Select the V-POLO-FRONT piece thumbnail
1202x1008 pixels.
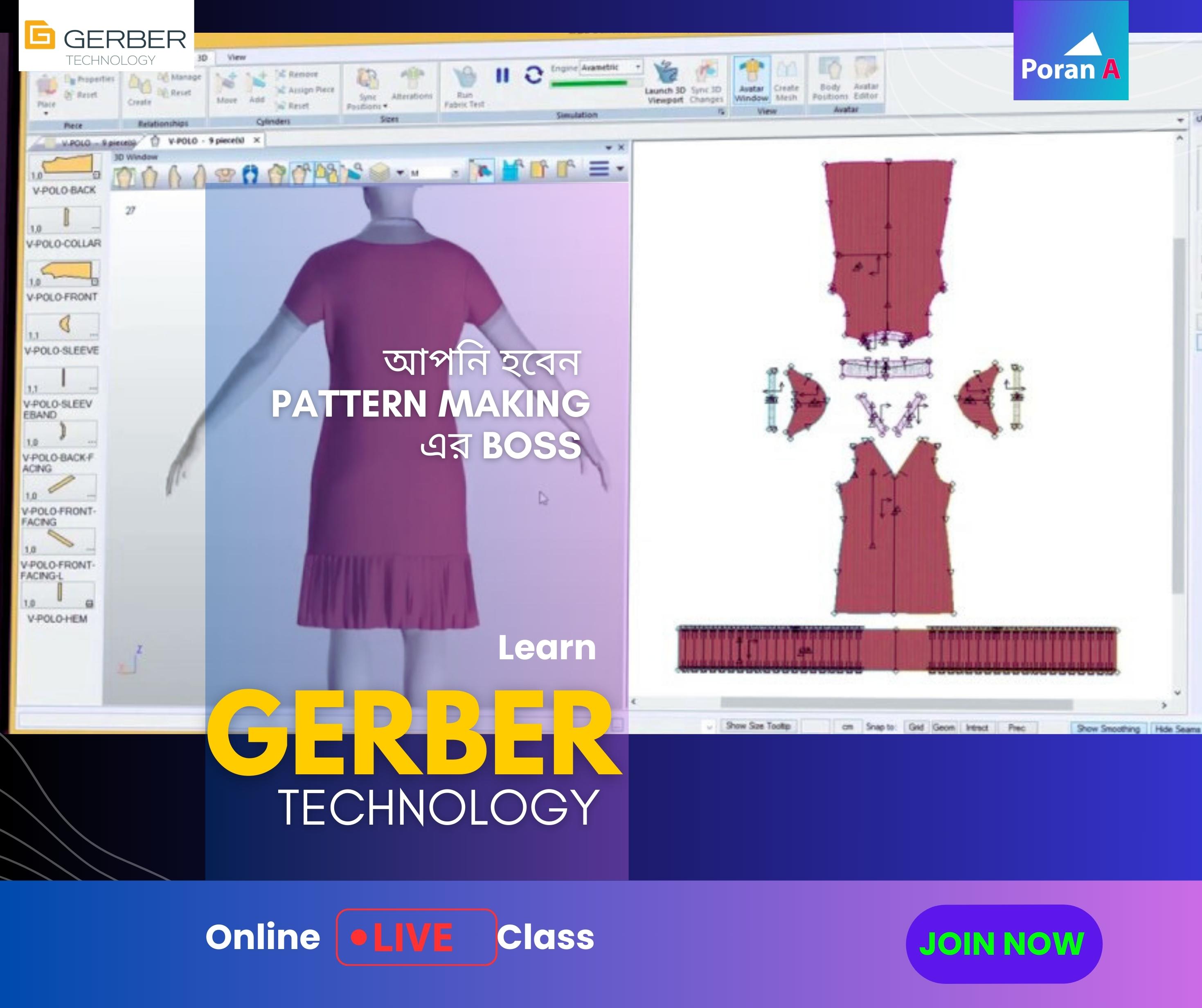[63, 273]
